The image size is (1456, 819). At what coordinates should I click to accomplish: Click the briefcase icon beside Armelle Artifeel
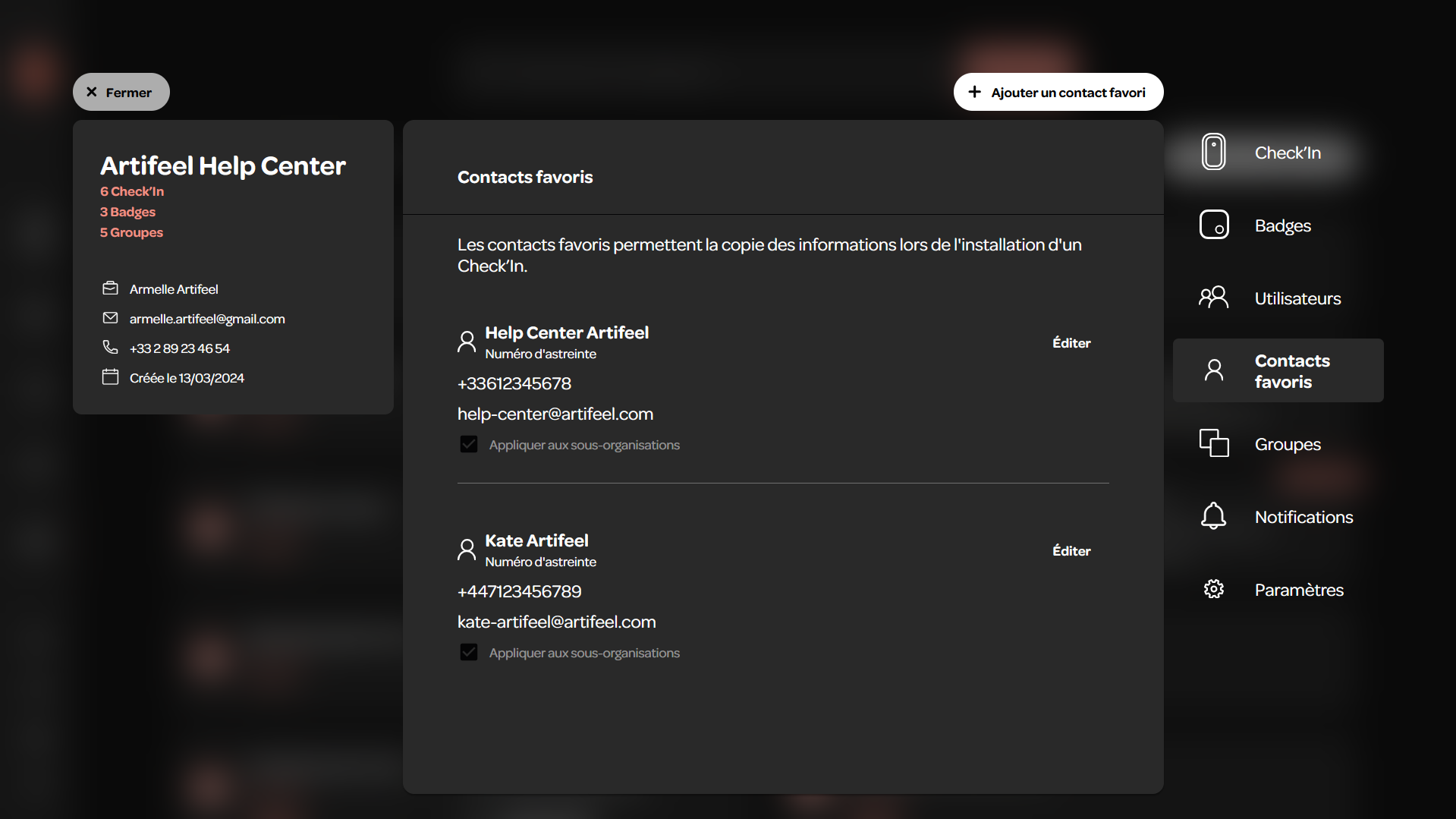tap(110, 288)
